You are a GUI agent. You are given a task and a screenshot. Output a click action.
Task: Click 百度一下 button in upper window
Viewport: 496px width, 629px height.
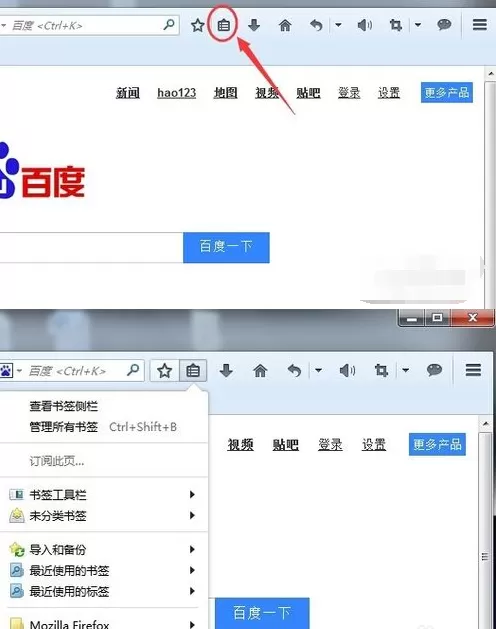tap(226, 248)
